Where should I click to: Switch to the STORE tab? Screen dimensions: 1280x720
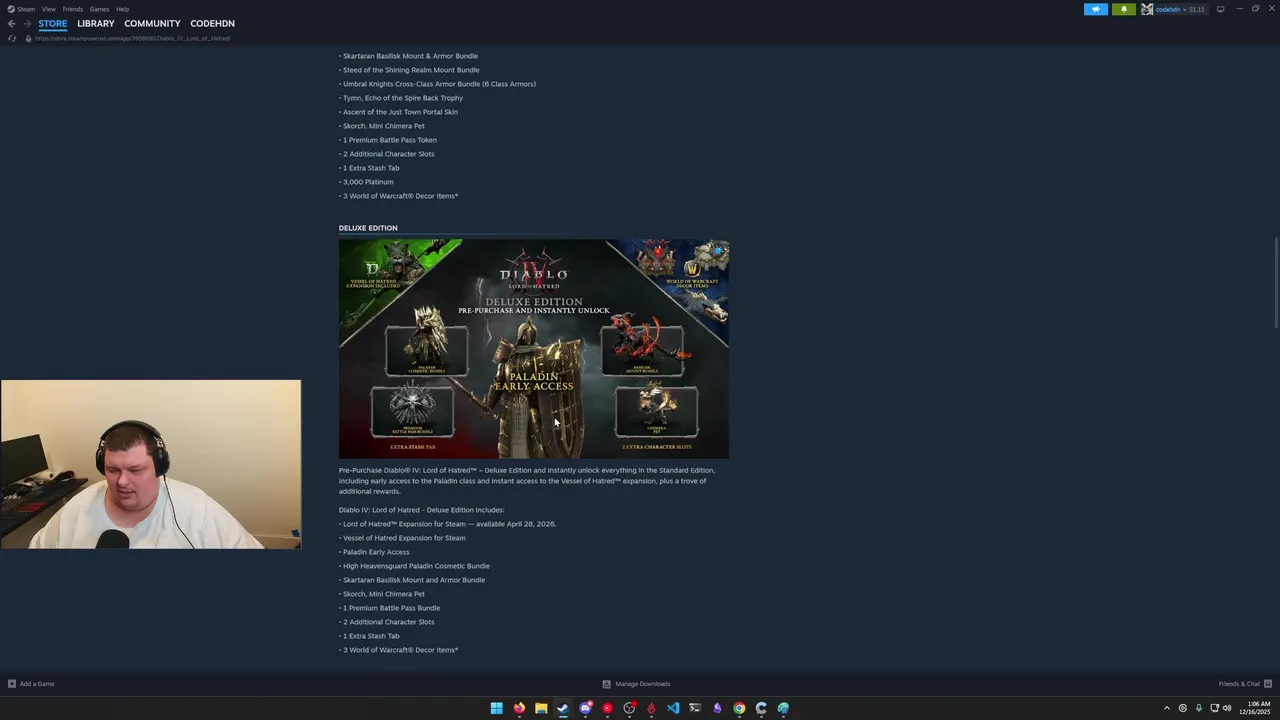coord(53,23)
